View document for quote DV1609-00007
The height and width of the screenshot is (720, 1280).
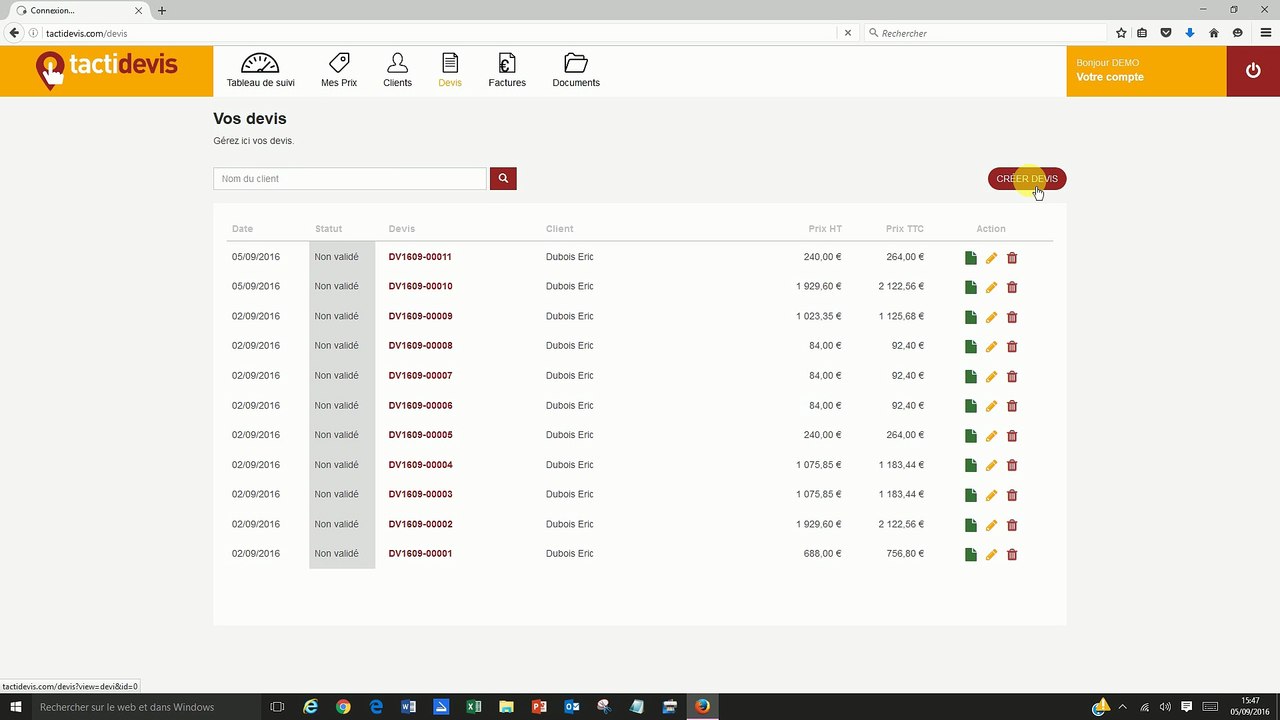point(971,376)
